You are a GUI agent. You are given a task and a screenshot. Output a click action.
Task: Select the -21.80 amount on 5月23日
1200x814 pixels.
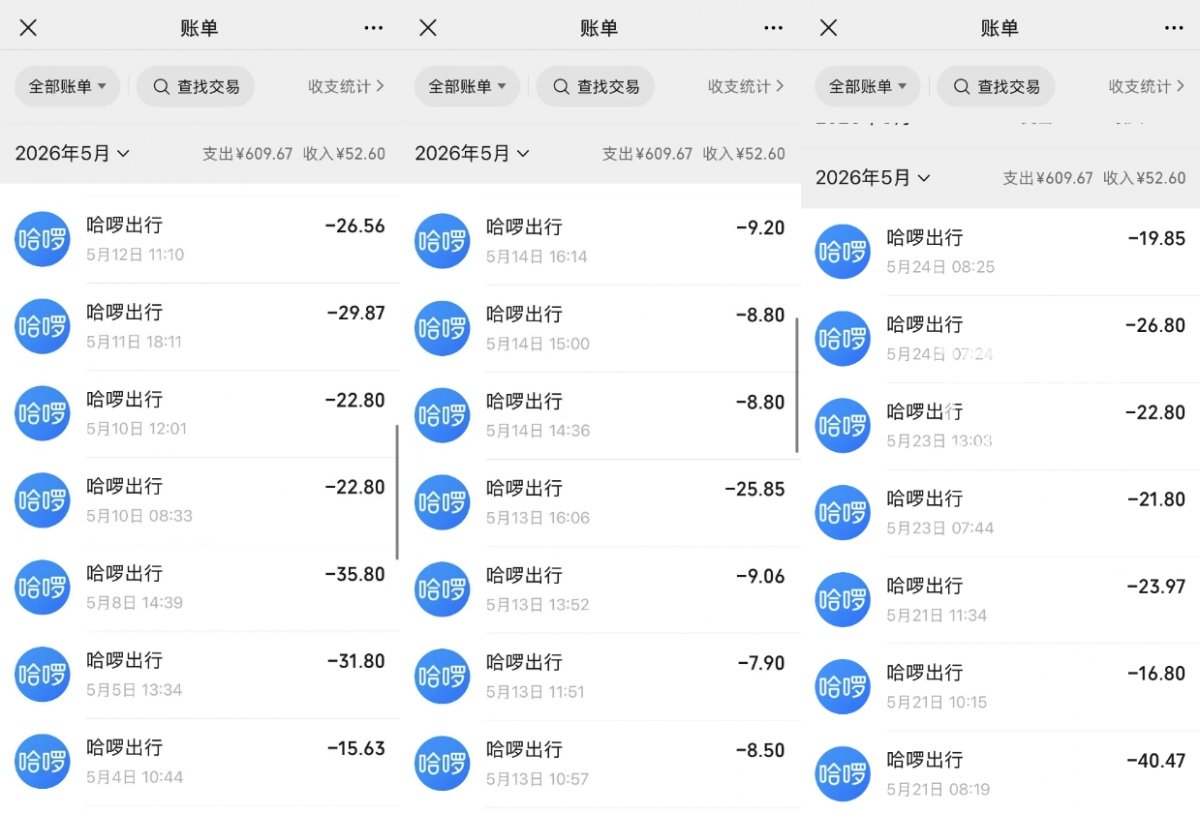coord(1157,499)
